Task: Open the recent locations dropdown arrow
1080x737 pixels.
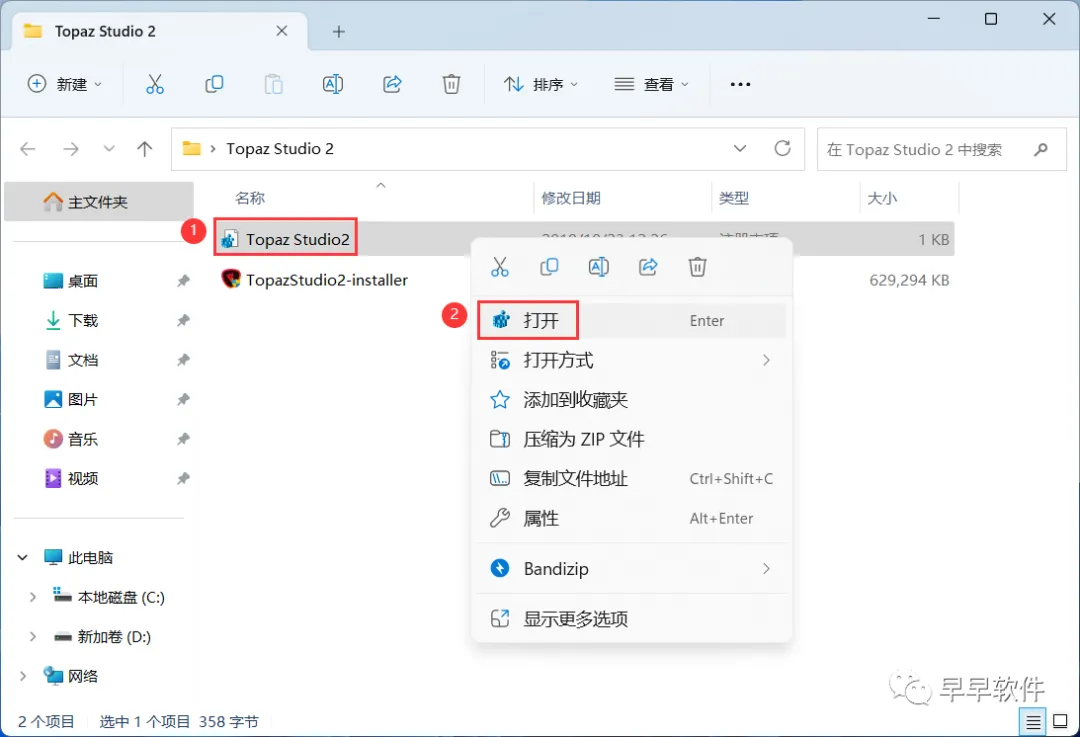Action: coord(109,149)
